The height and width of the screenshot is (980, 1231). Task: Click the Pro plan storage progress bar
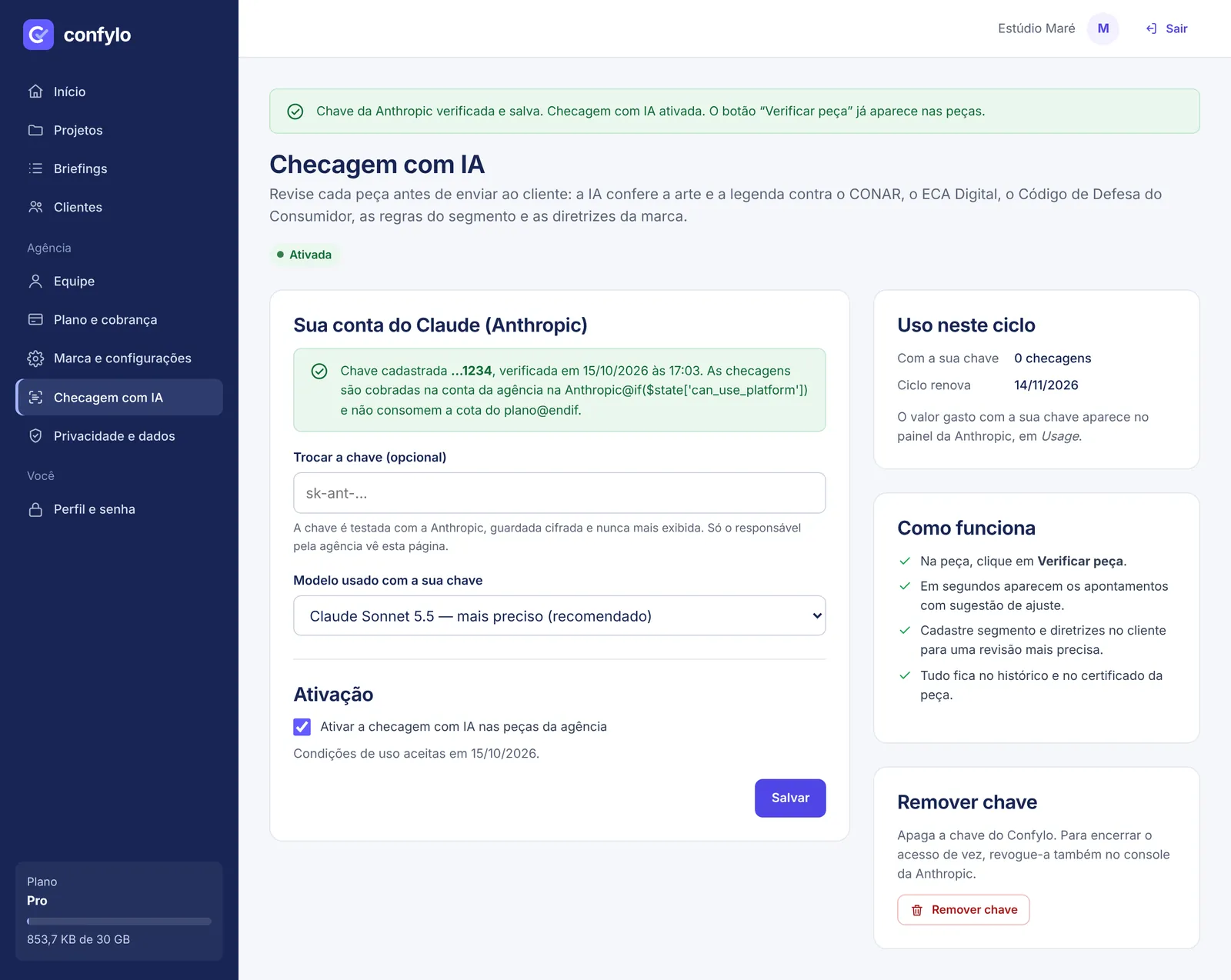click(x=119, y=922)
